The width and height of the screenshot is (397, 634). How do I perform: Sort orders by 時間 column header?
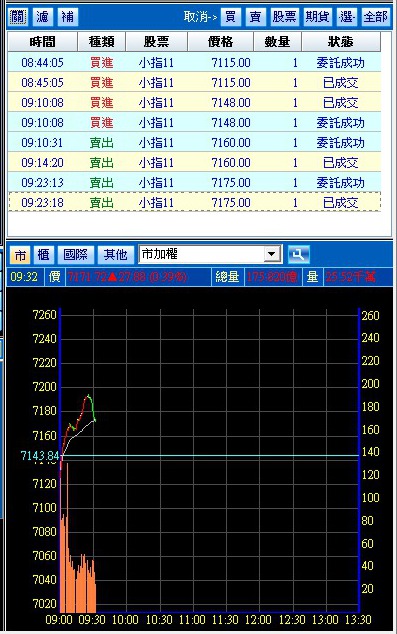coord(42,41)
